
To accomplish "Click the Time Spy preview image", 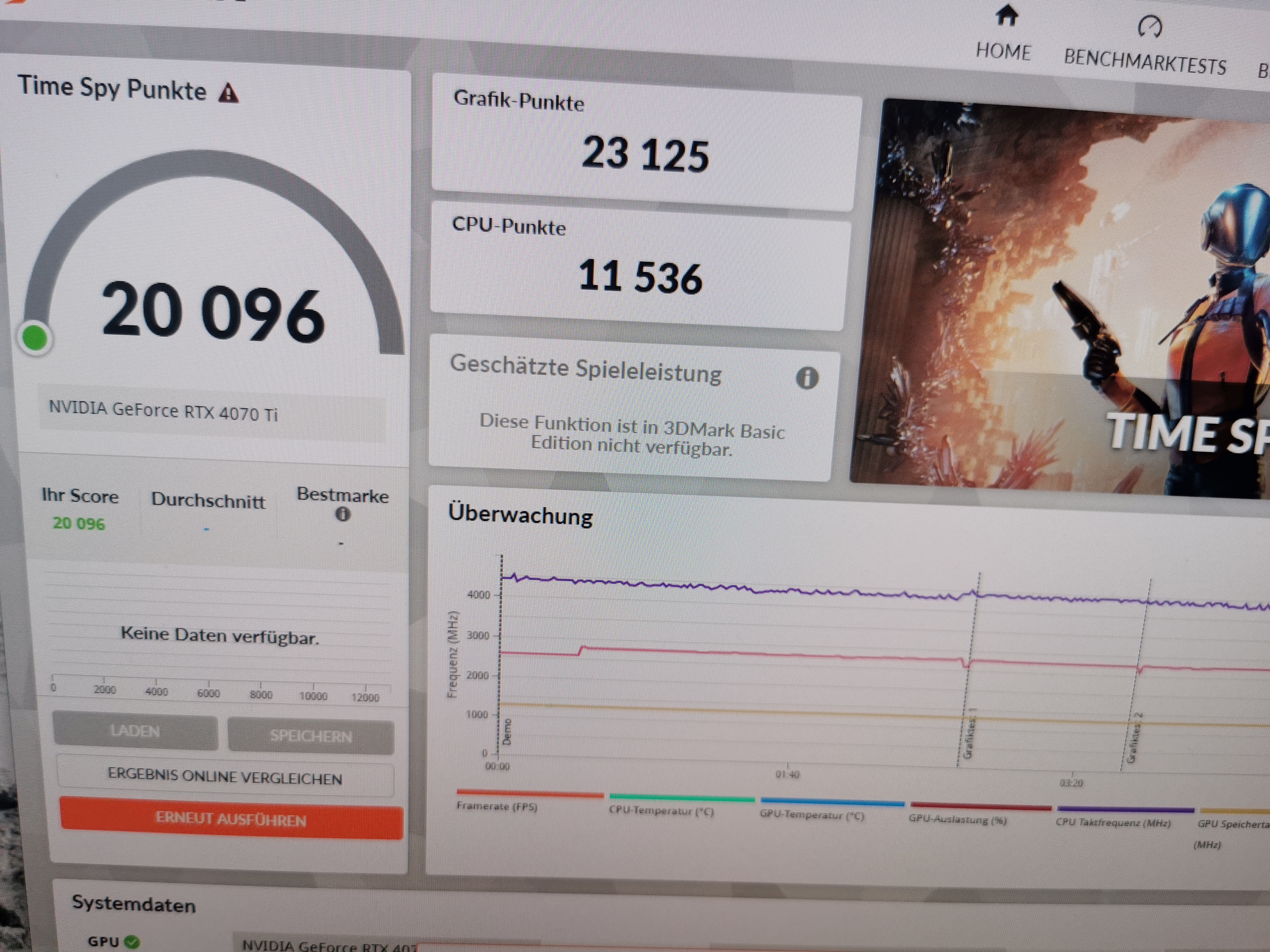I will [x=1062, y=299].
